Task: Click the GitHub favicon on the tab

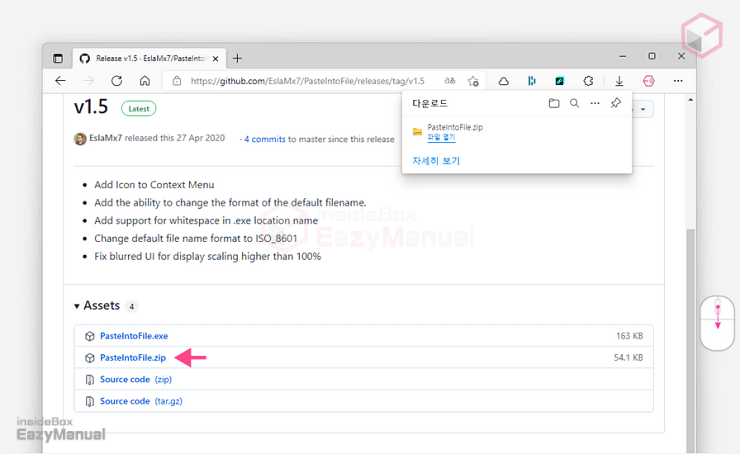Action: pyautogui.click(x=84, y=59)
